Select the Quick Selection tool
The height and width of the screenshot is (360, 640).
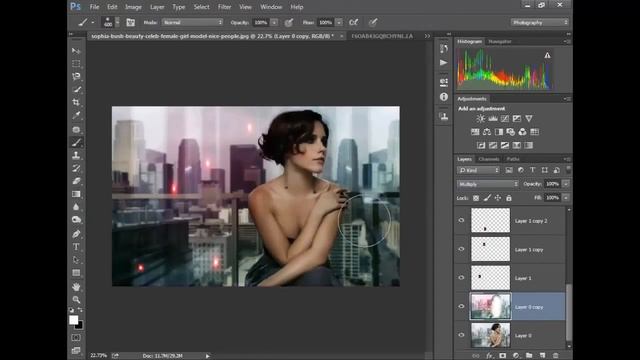point(76,89)
